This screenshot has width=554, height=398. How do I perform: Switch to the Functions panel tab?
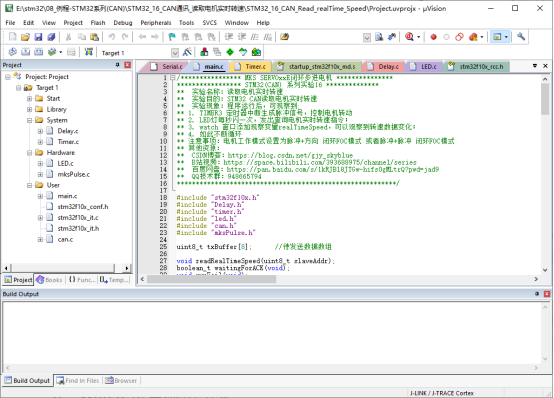point(82,280)
